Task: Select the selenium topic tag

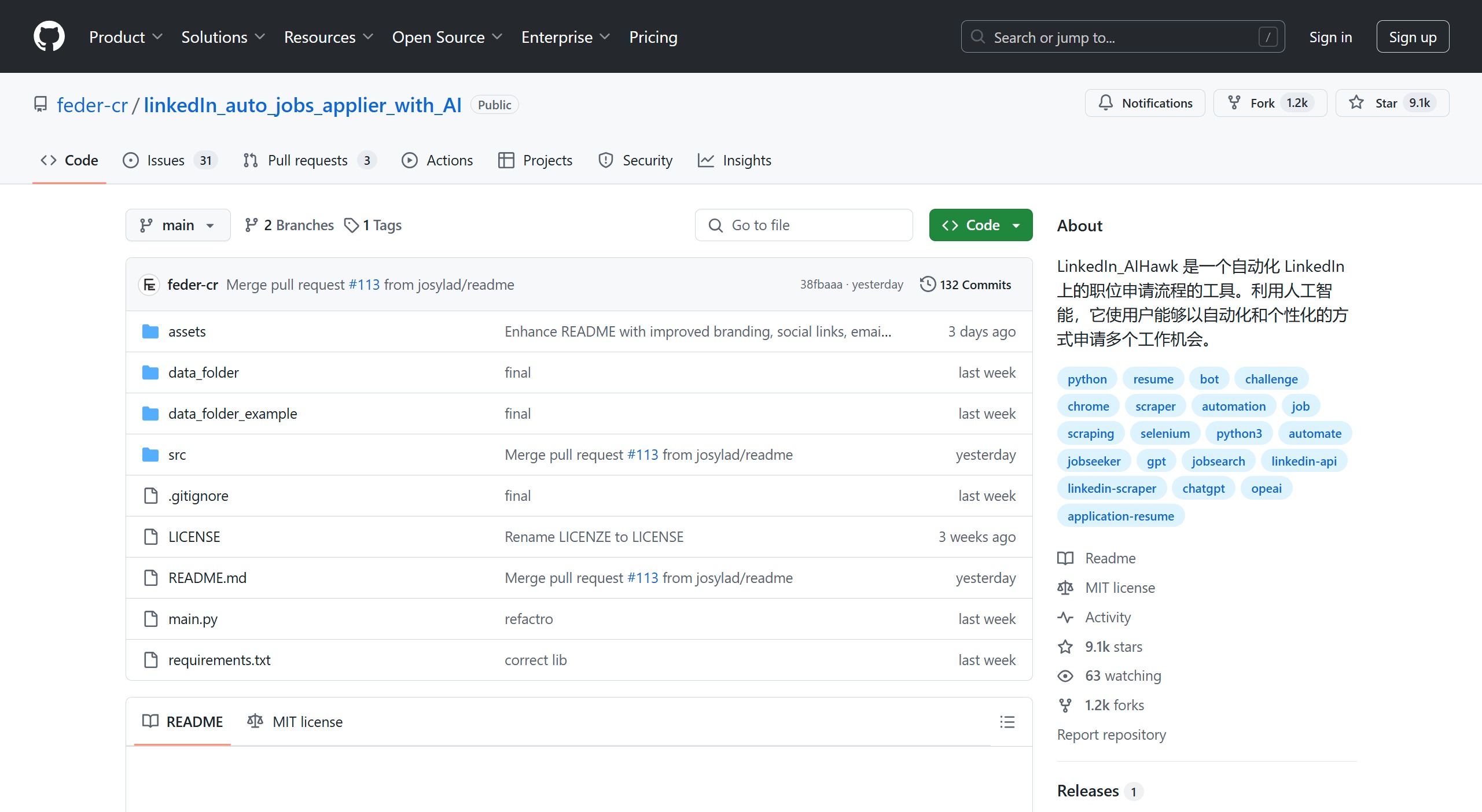Action: click(x=1165, y=433)
